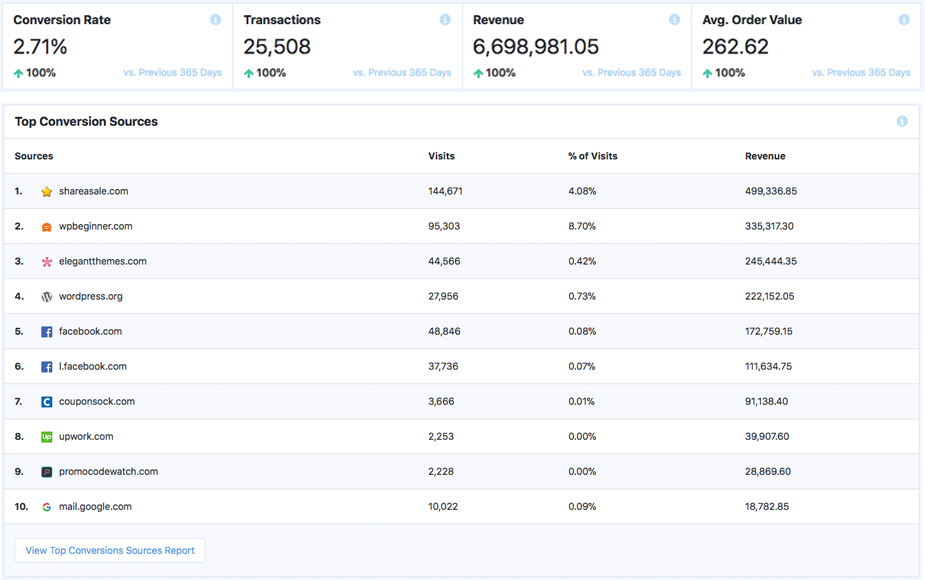The image size is (925, 580).
Task: Click the wpbeginner.com site icon
Action: pos(46,226)
